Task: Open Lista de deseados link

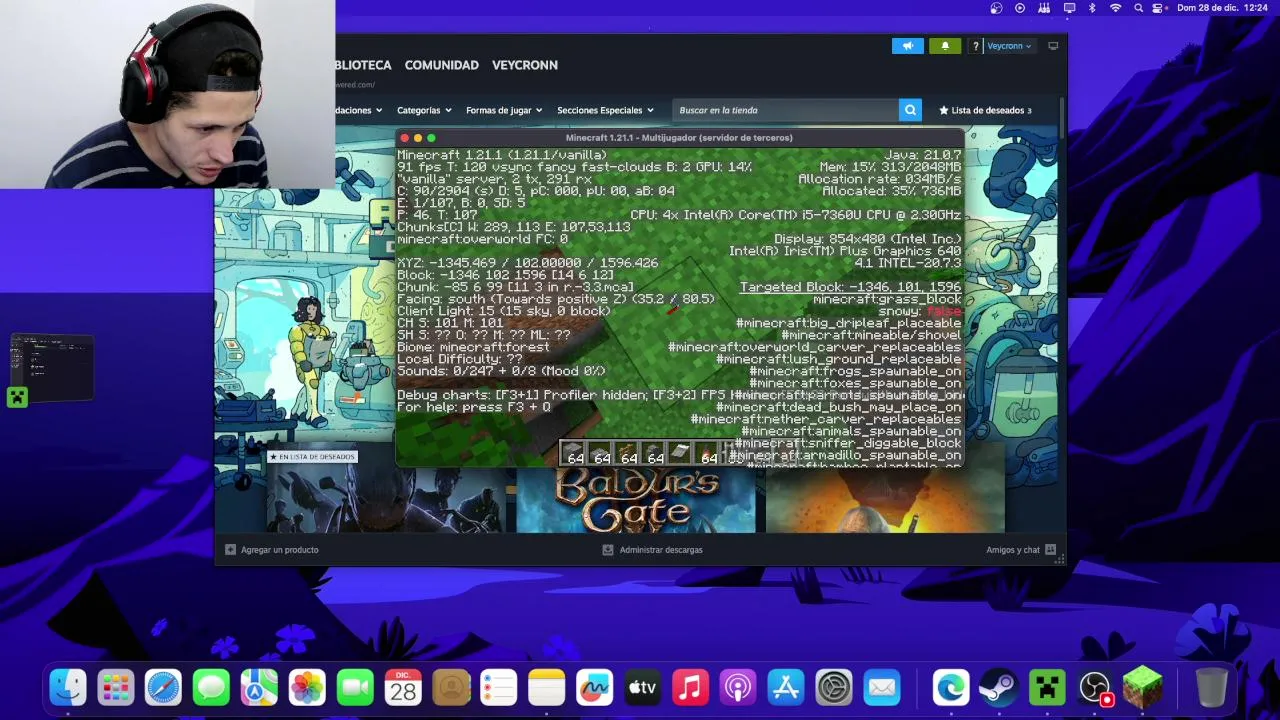Action: [x=984, y=110]
